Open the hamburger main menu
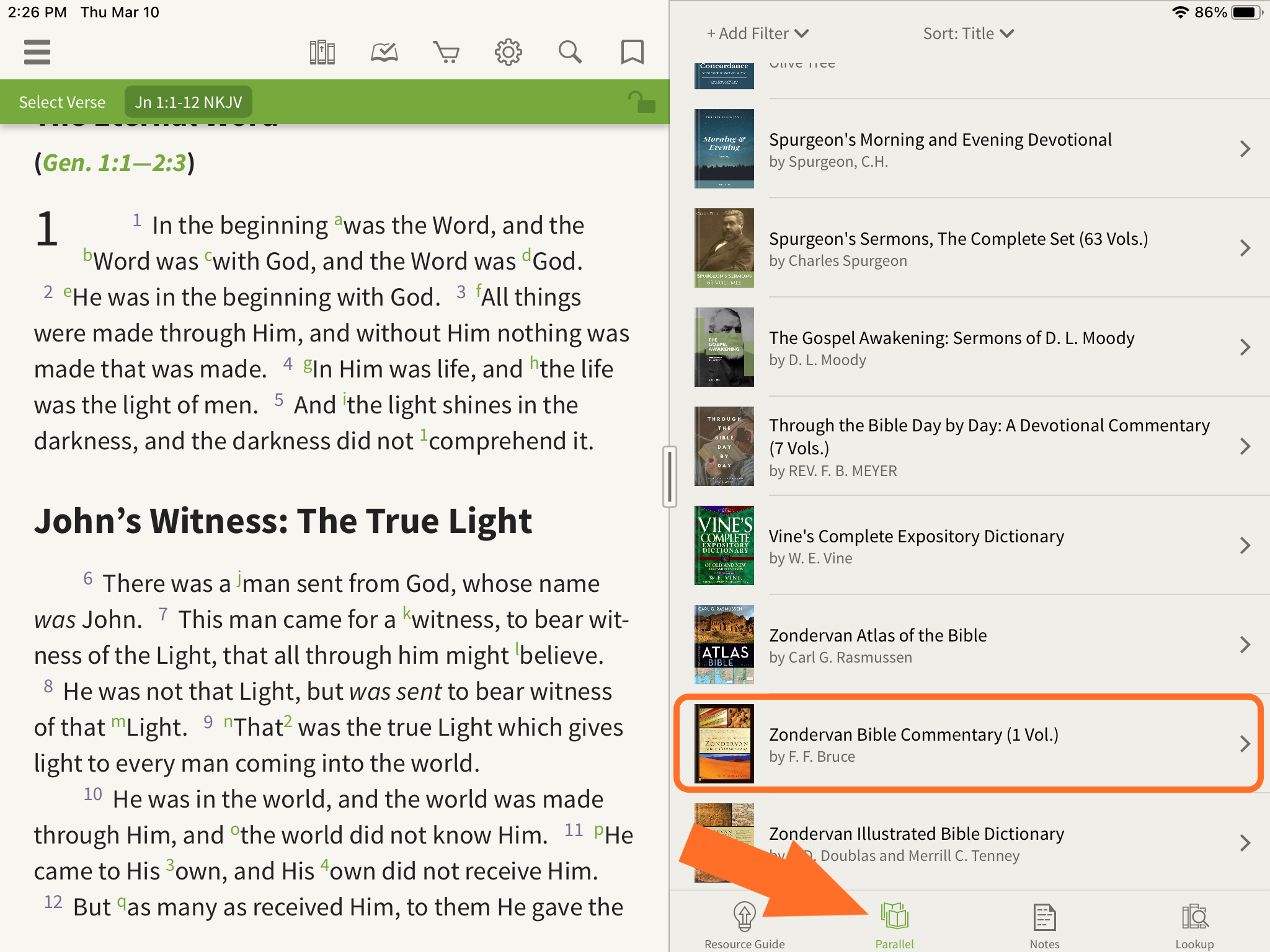The height and width of the screenshot is (952, 1270). (37, 52)
